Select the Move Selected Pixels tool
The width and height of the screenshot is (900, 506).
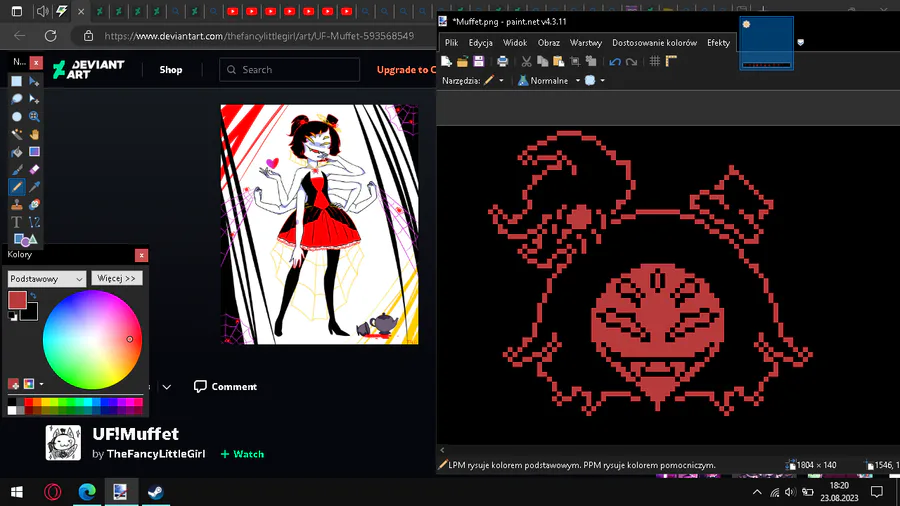click(x=34, y=81)
